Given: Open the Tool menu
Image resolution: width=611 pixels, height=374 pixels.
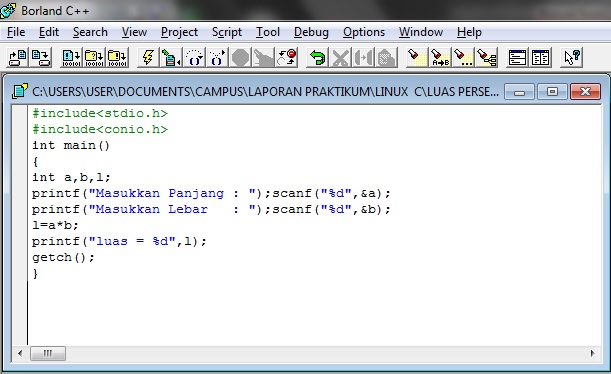Looking at the screenshot, I should pos(268,32).
